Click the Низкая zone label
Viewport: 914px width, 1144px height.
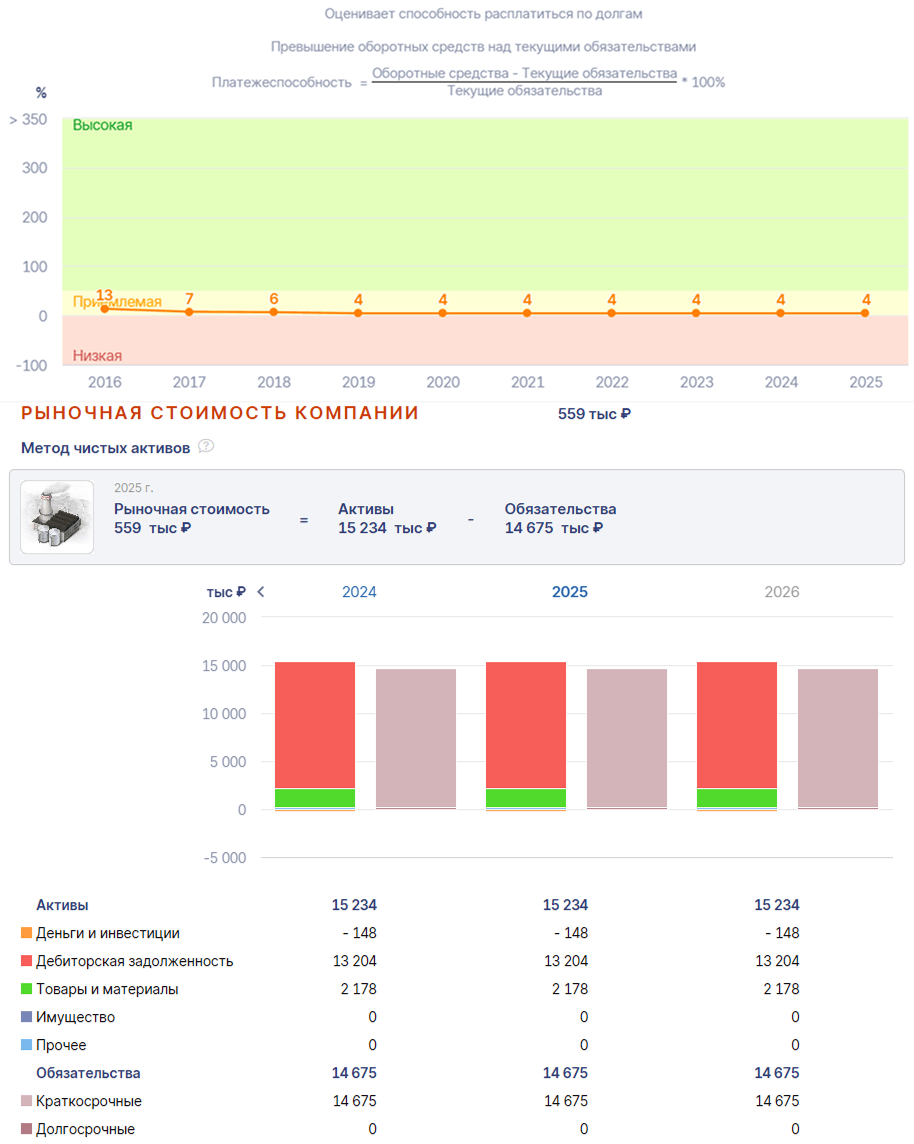(x=97, y=356)
